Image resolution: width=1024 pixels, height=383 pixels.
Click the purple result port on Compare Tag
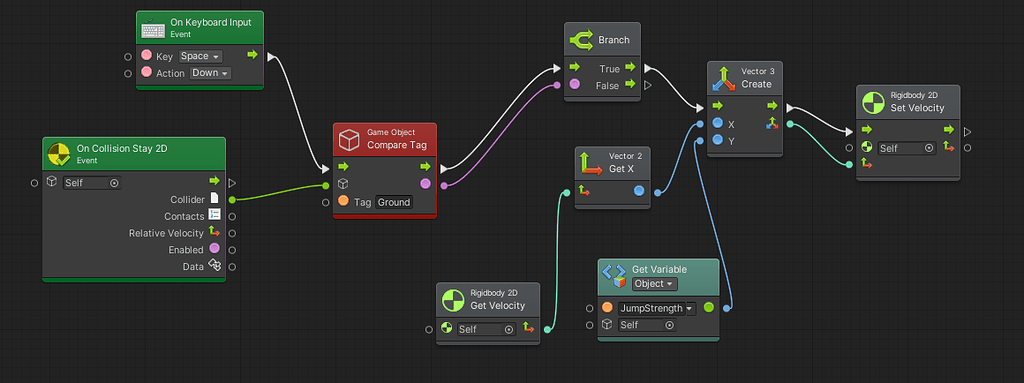pos(425,184)
